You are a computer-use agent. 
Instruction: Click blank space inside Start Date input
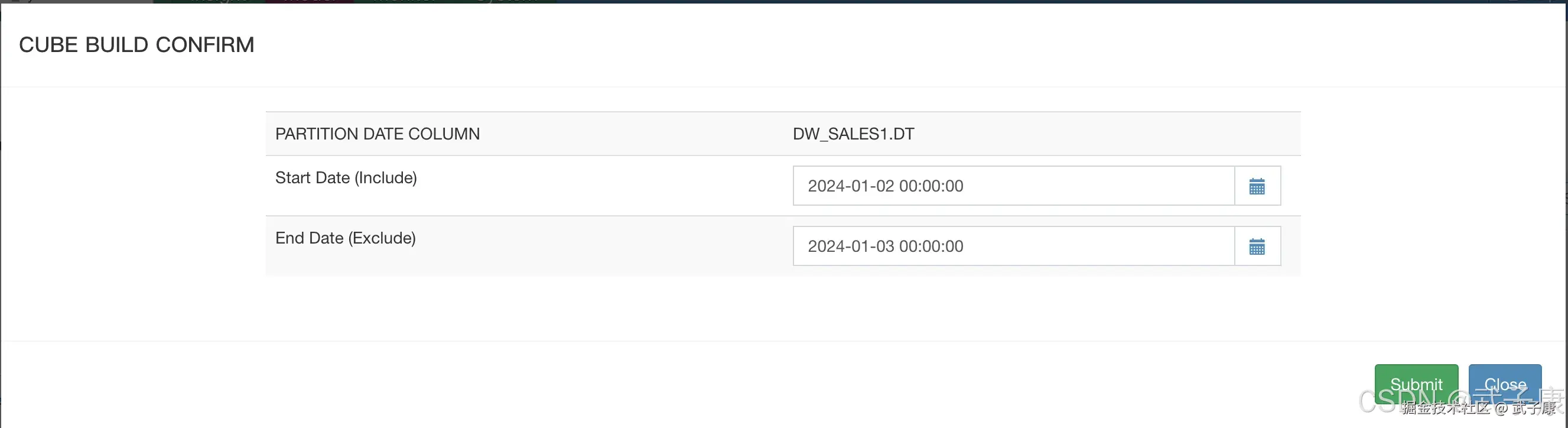point(1096,186)
